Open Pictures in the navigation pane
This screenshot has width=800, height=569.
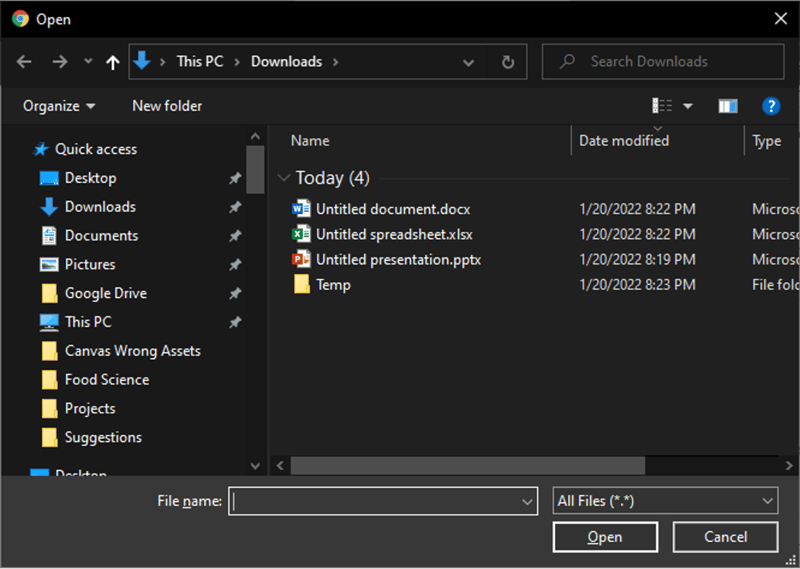coord(90,264)
